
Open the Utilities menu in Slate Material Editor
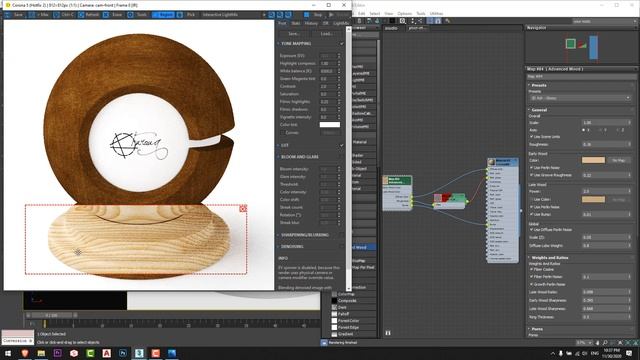point(436,13)
